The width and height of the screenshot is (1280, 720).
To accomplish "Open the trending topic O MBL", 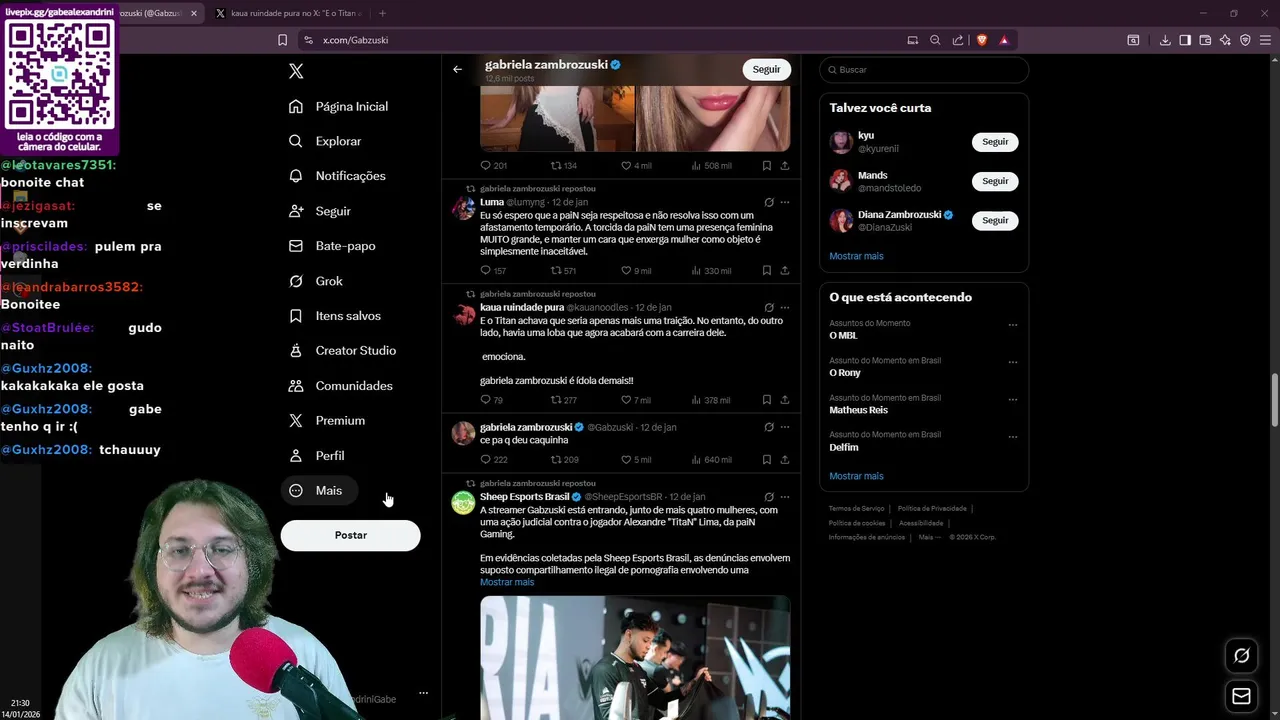I will [843, 336].
